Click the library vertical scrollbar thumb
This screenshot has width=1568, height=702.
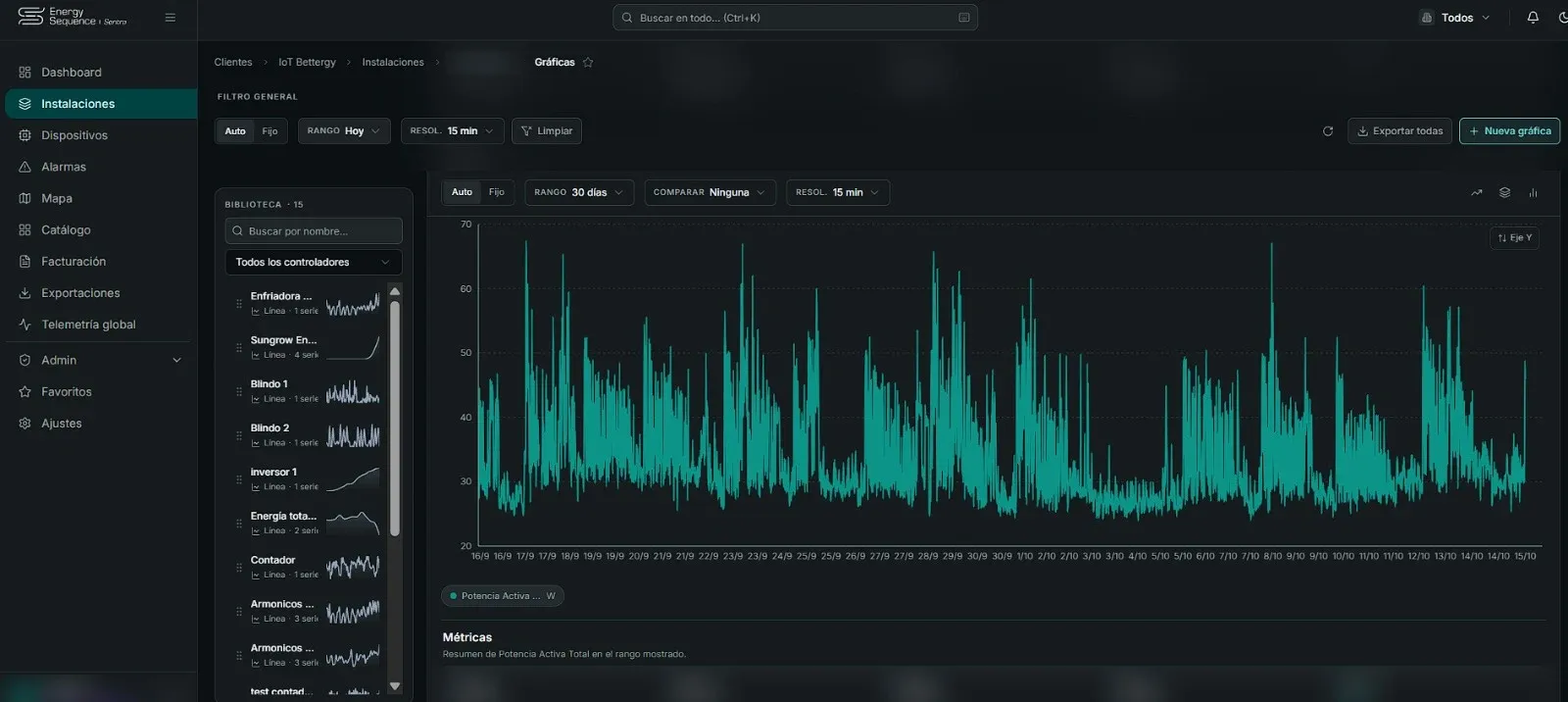395,419
